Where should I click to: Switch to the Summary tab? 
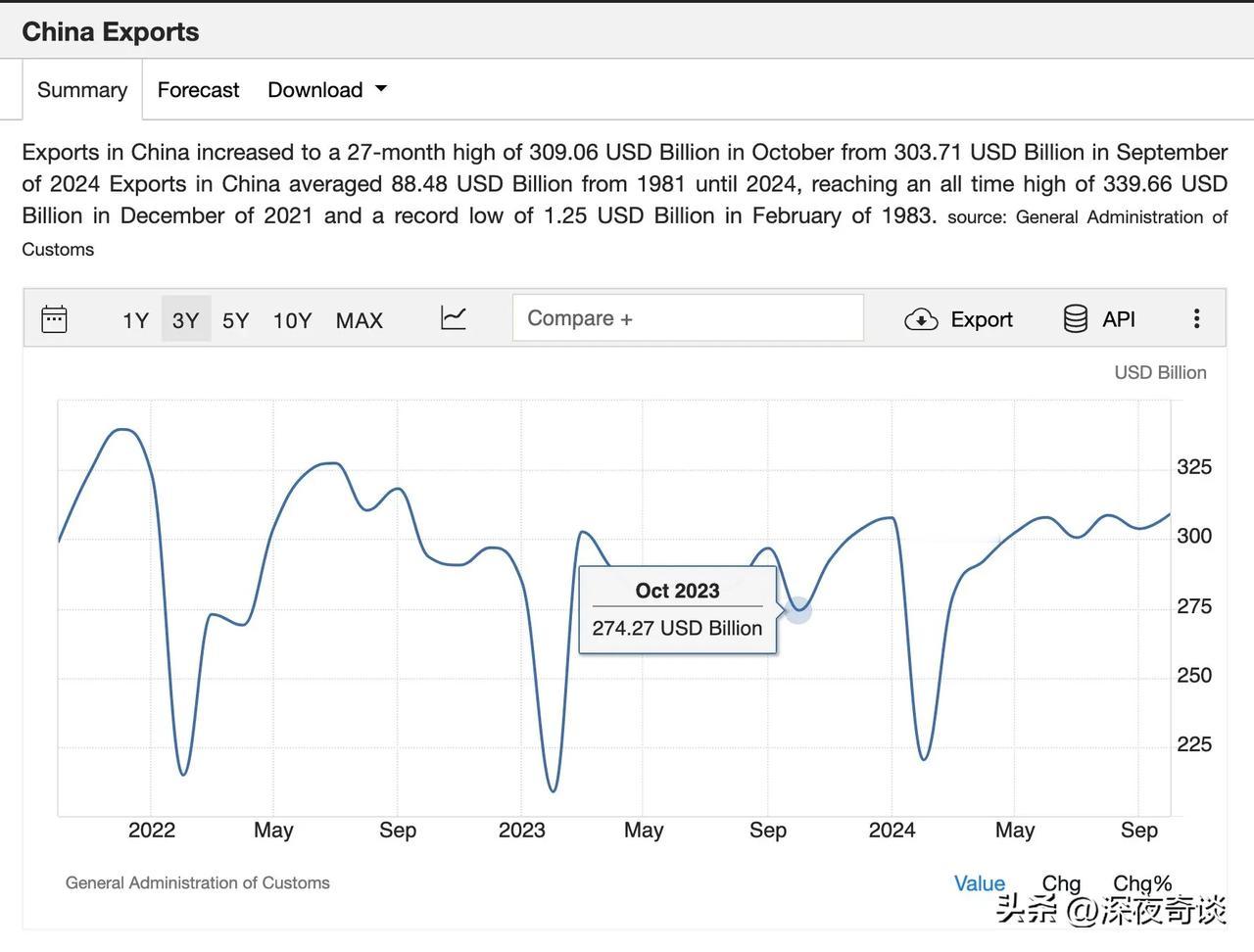click(x=82, y=90)
